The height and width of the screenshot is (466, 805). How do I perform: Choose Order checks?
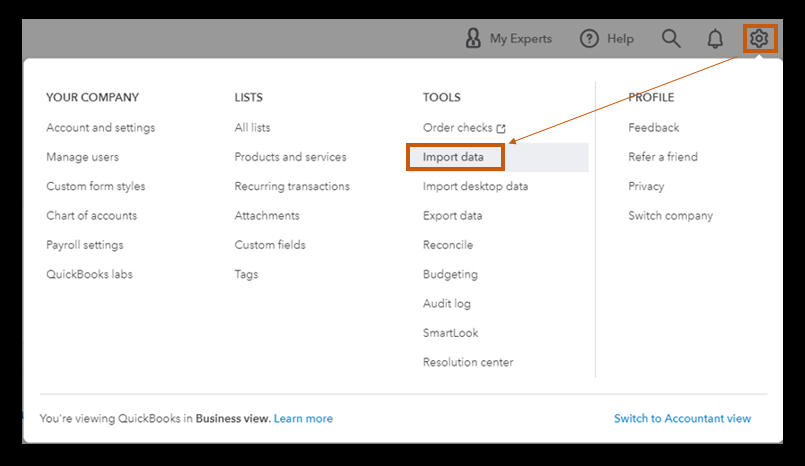point(457,127)
